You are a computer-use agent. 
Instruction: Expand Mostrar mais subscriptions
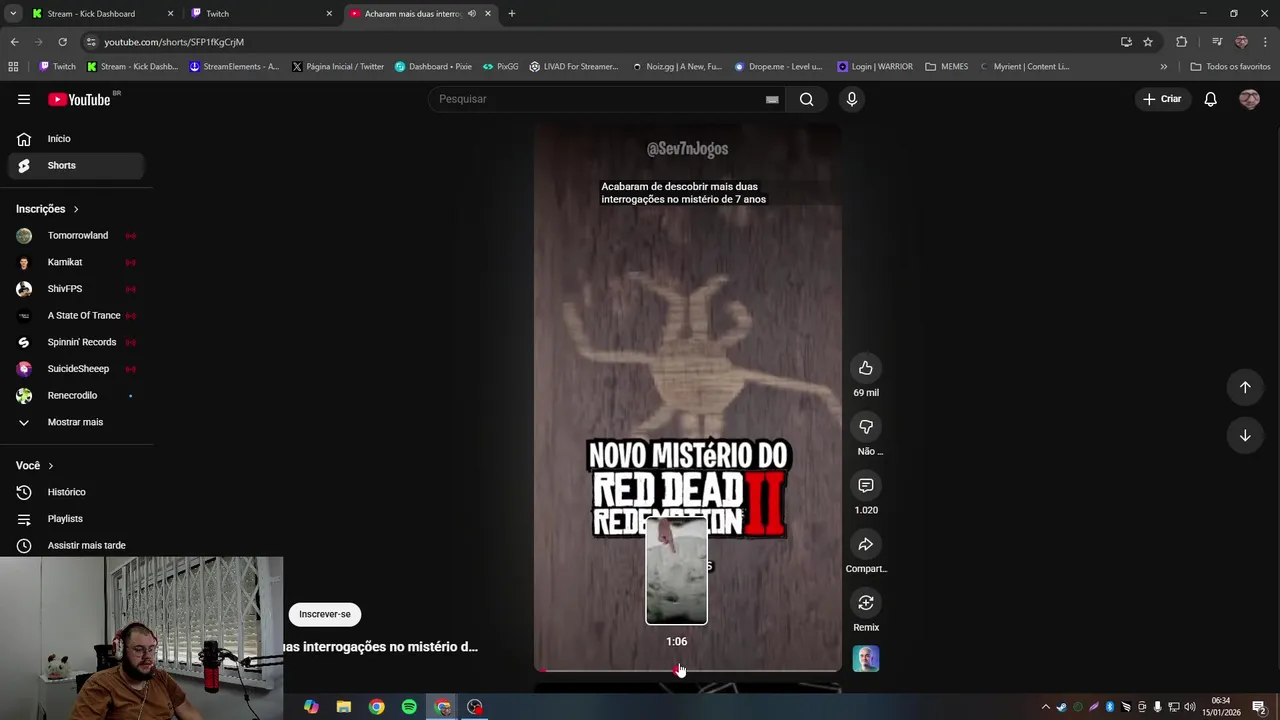75,422
